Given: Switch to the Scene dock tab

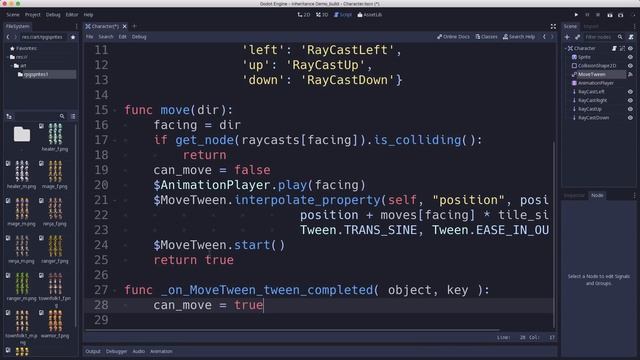Looking at the screenshot, I should [x=570, y=26].
